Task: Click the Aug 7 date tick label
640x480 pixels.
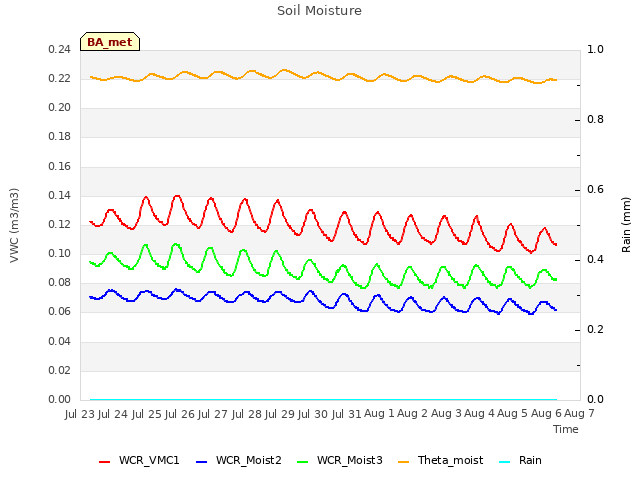Action: (x=579, y=414)
